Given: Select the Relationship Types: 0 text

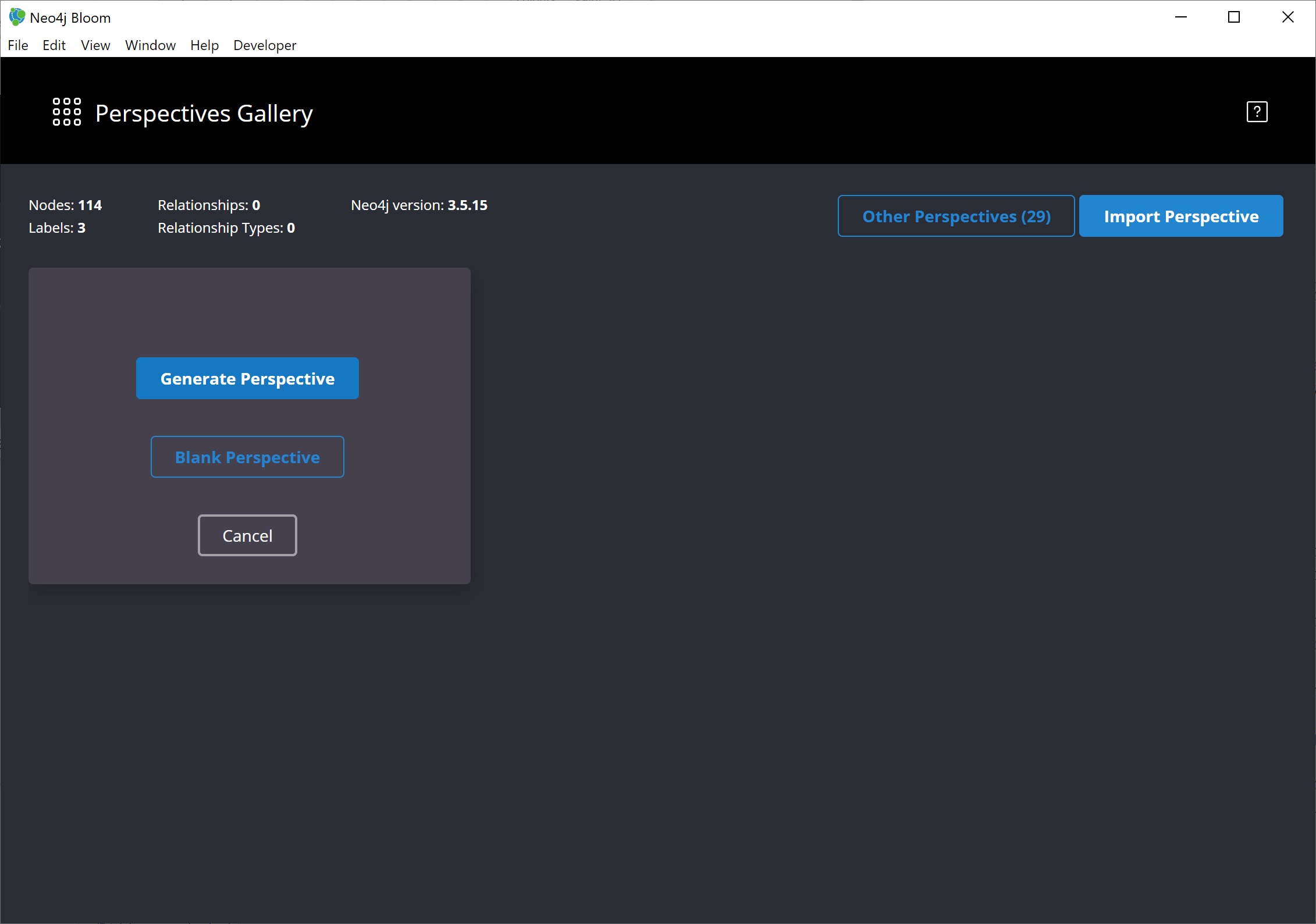Looking at the screenshot, I should [226, 228].
